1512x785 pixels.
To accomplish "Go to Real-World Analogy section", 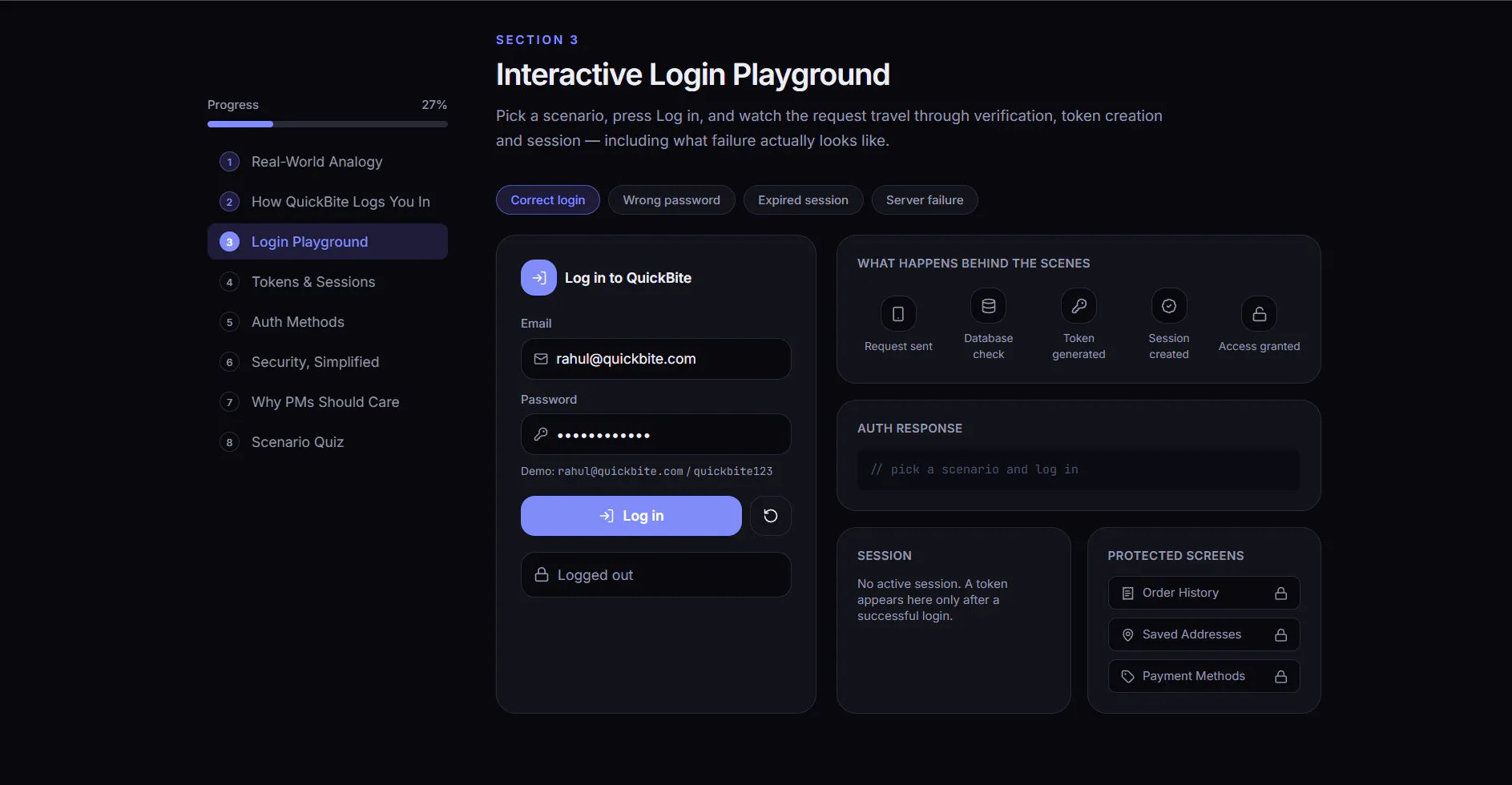I will tap(328, 162).
